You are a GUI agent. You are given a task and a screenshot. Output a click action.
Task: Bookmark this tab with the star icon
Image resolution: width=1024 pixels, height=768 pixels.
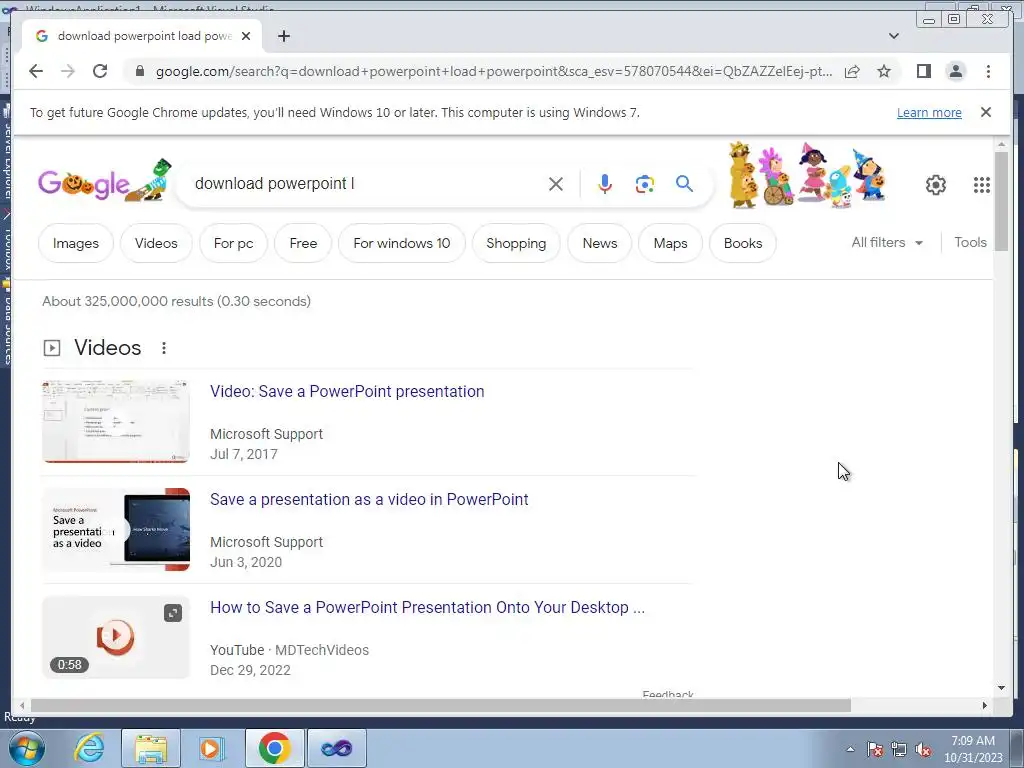pos(884,71)
